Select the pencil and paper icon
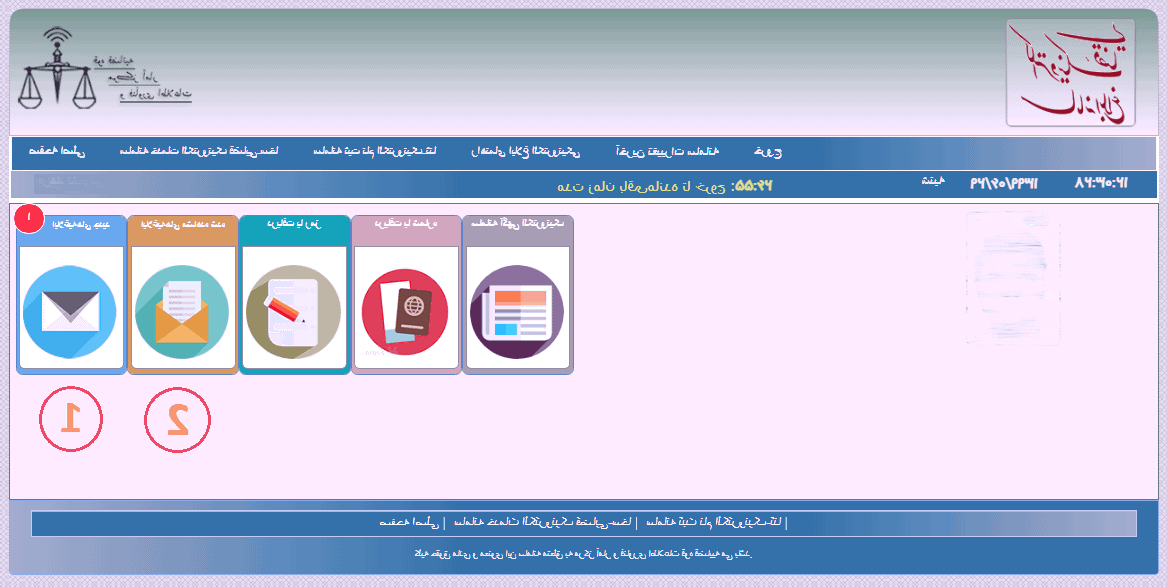This screenshot has width=1167, height=587. tap(294, 307)
